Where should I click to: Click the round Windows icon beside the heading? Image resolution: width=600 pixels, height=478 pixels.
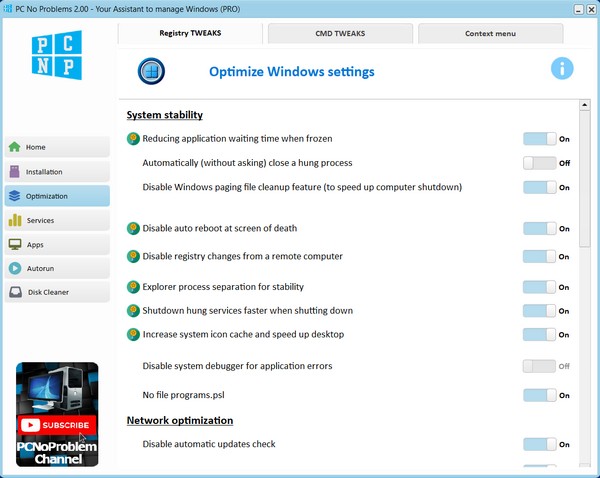[151, 71]
